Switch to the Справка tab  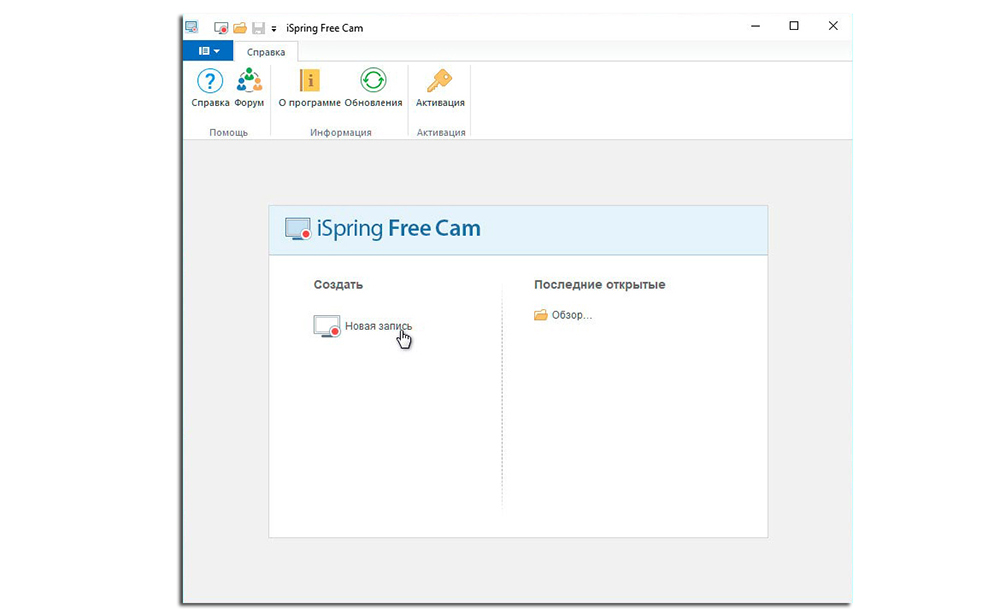(x=266, y=52)
